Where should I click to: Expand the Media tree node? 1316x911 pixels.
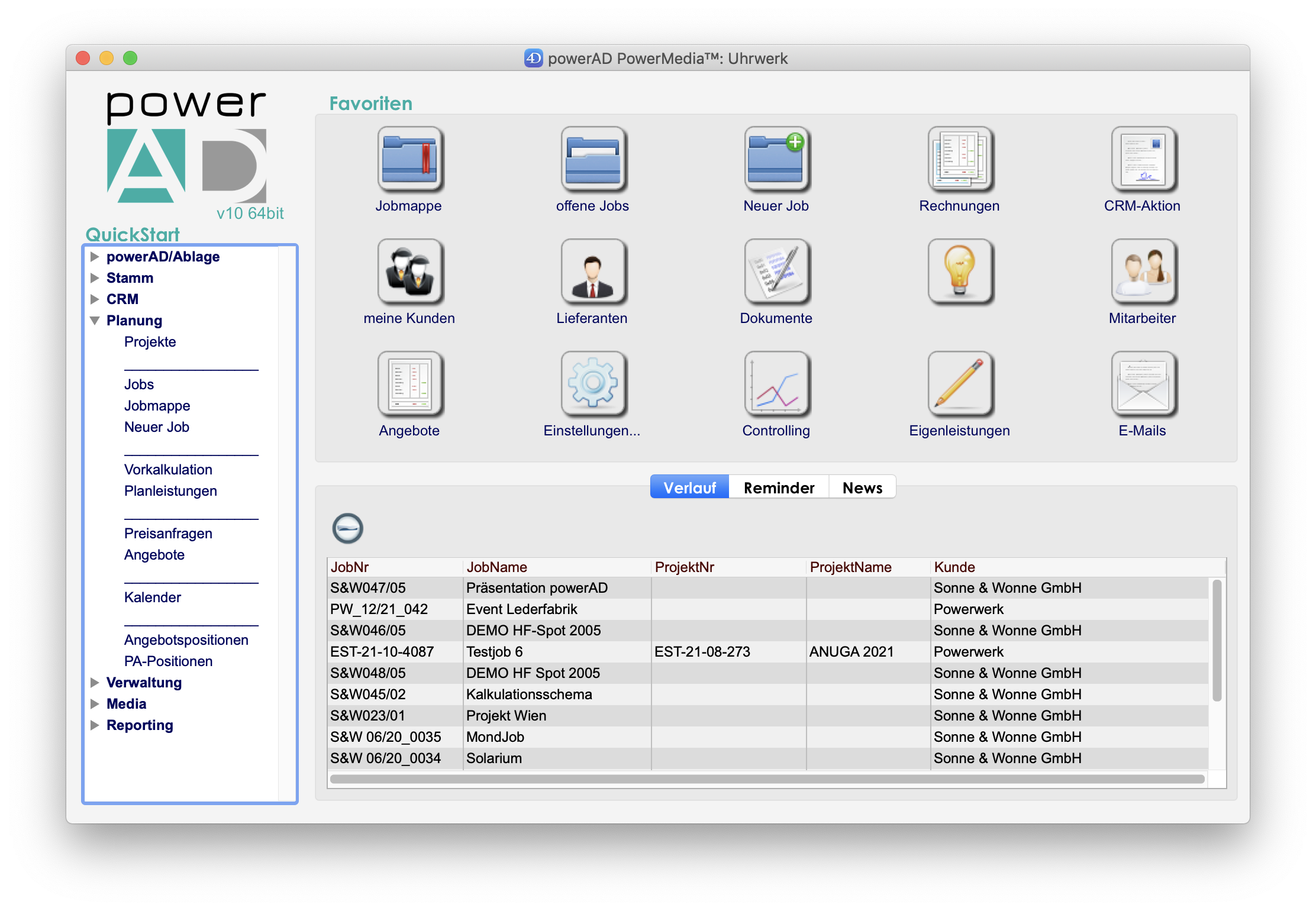(94, 704)
